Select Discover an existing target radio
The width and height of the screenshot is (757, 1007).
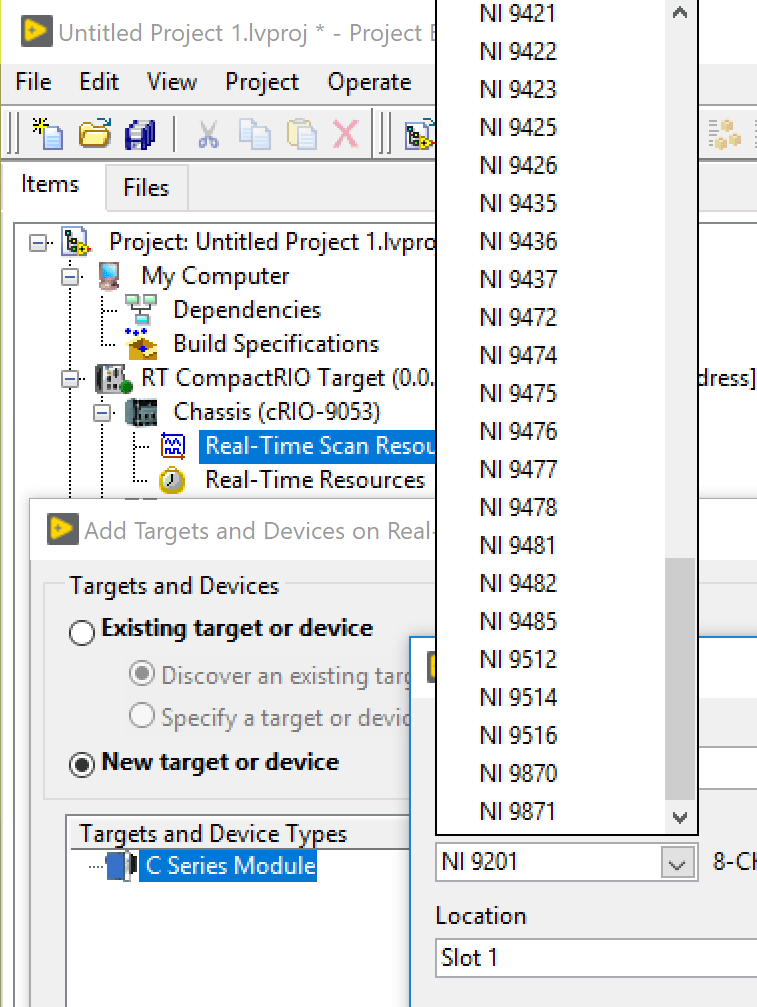tap(142, 674)
